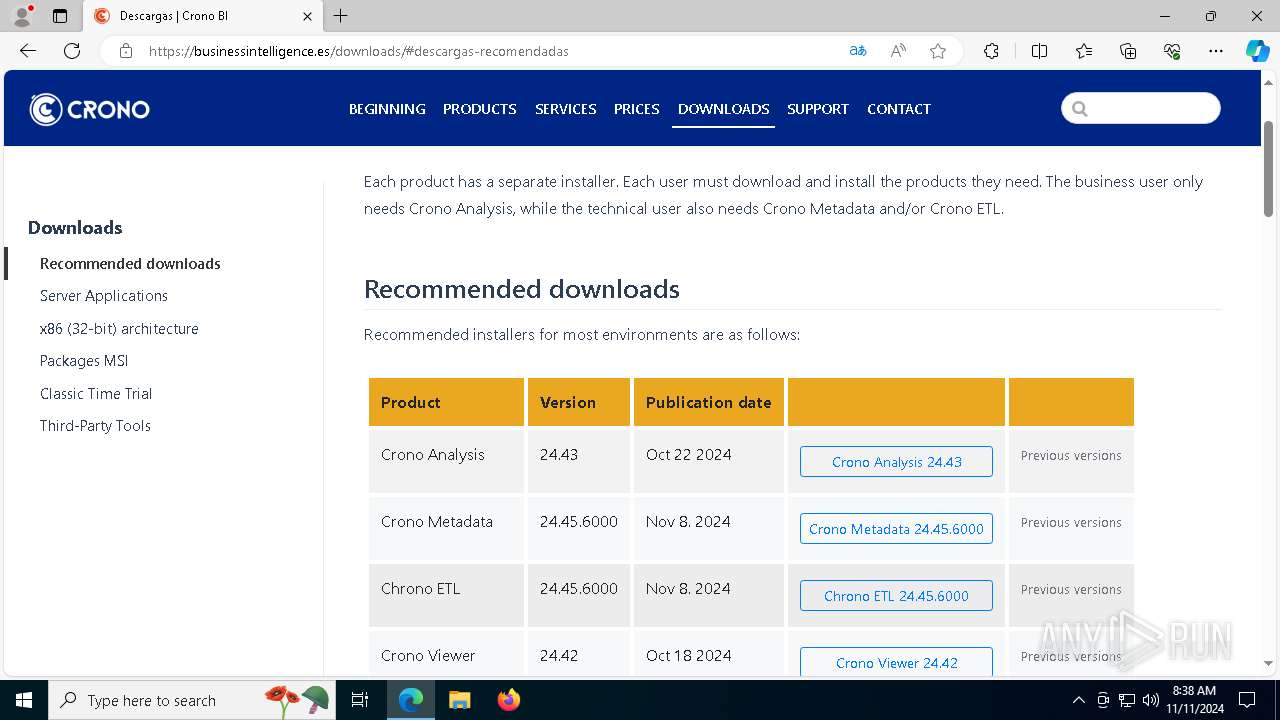Go back to previous page
This screenshot has height=720, width=1280.
pos(28,51)
